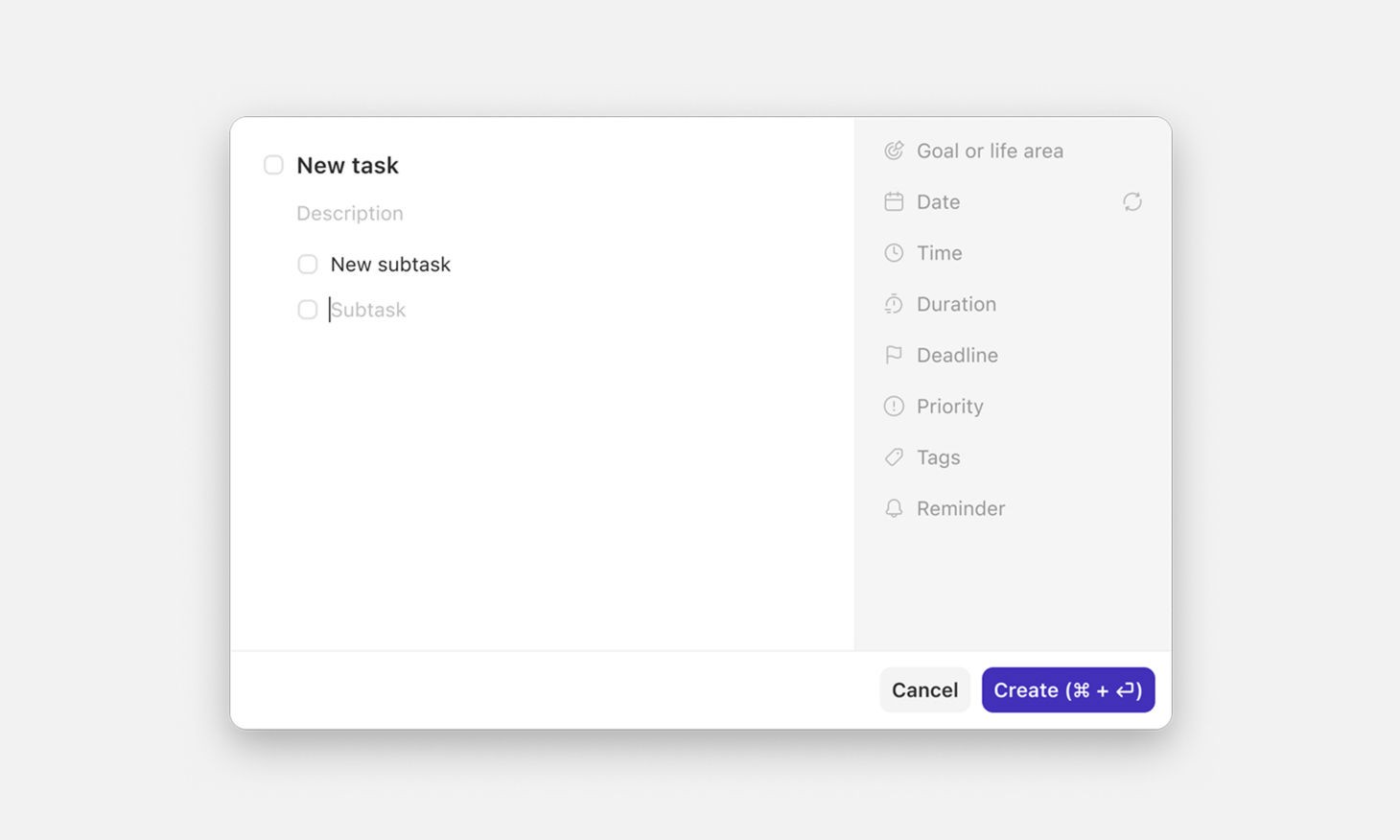Click the bell icon beside Reminder
The width and height of the screenshot is (1400, 840).
click(x=894, y=508)
